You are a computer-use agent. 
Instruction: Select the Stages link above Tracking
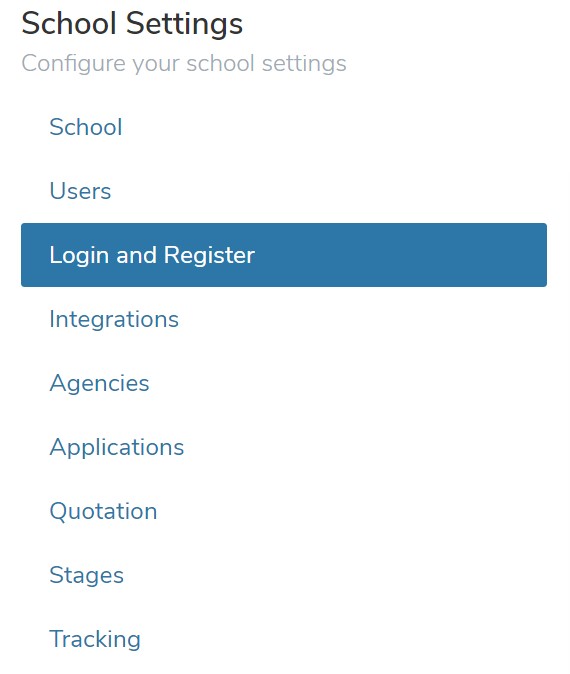coord(86,576)
